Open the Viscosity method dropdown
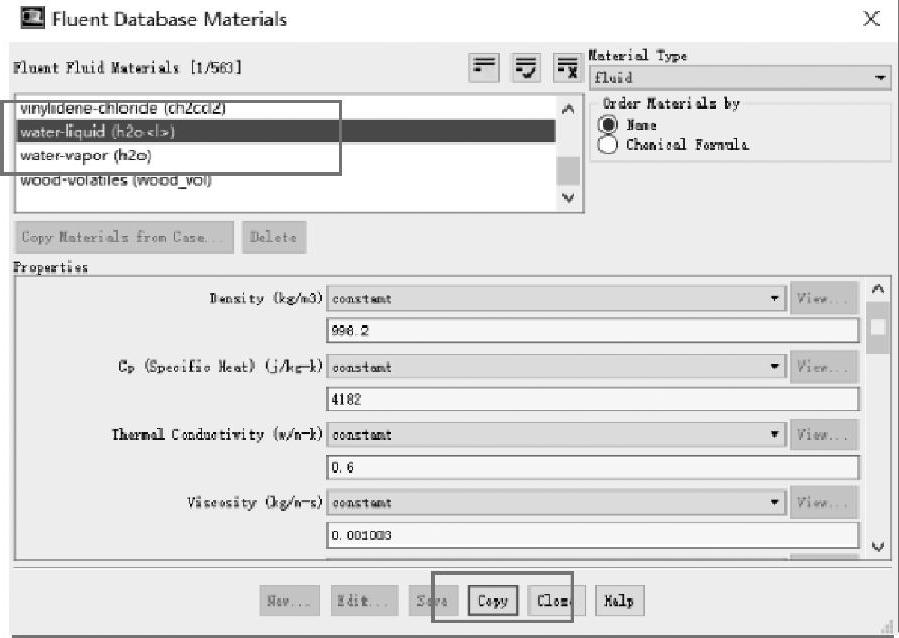The image size is (899, 638). [556, 502]
